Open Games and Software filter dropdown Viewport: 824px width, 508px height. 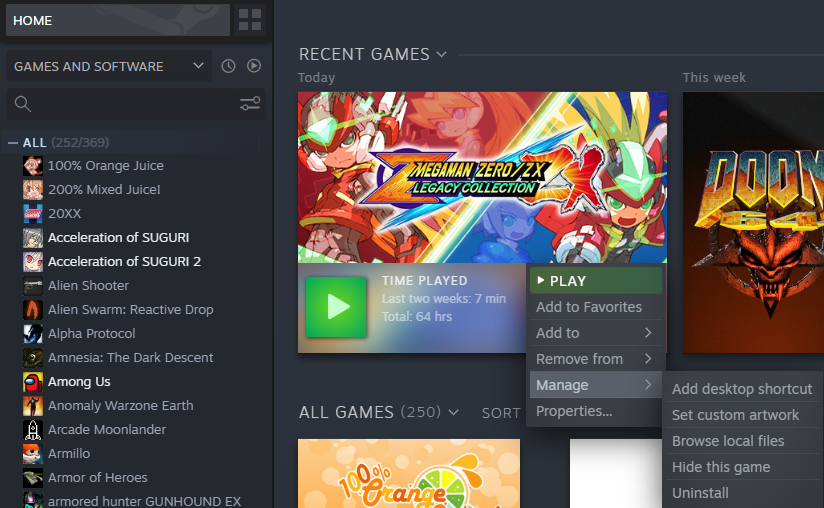click(109, 66)
